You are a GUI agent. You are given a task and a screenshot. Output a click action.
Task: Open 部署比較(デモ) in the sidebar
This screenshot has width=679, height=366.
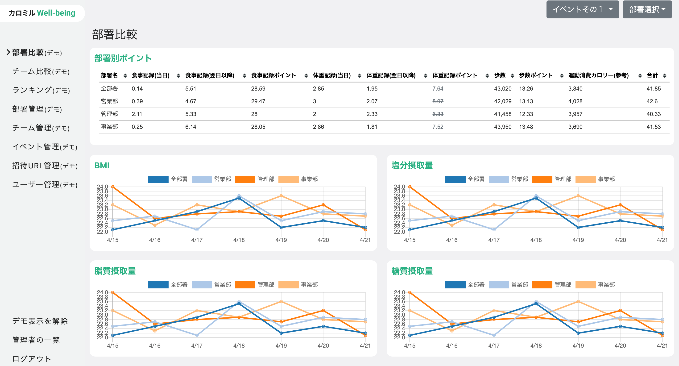[37, 52]
